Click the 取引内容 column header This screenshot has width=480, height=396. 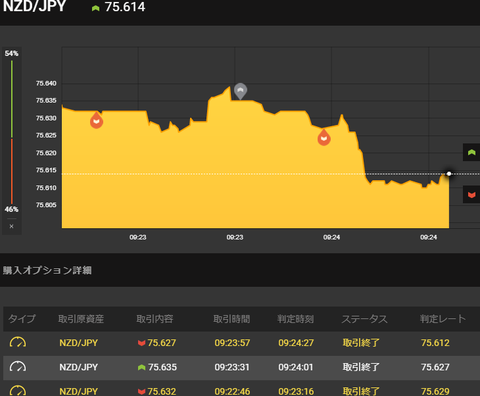[x=155, y=319]
